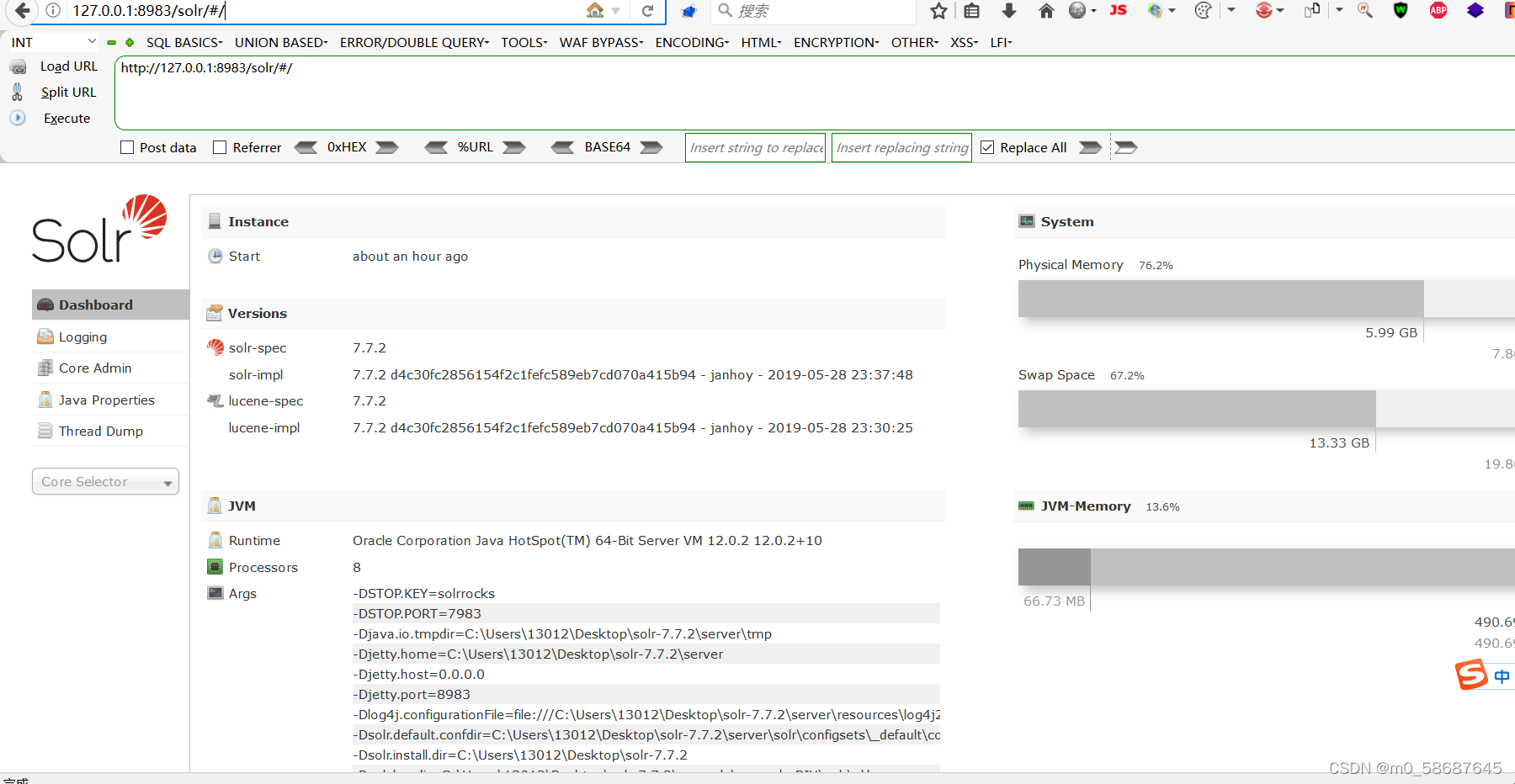Select Dashboard in Solr sidebar
The width and height of the screenshot is (1515, 784).
110,305
